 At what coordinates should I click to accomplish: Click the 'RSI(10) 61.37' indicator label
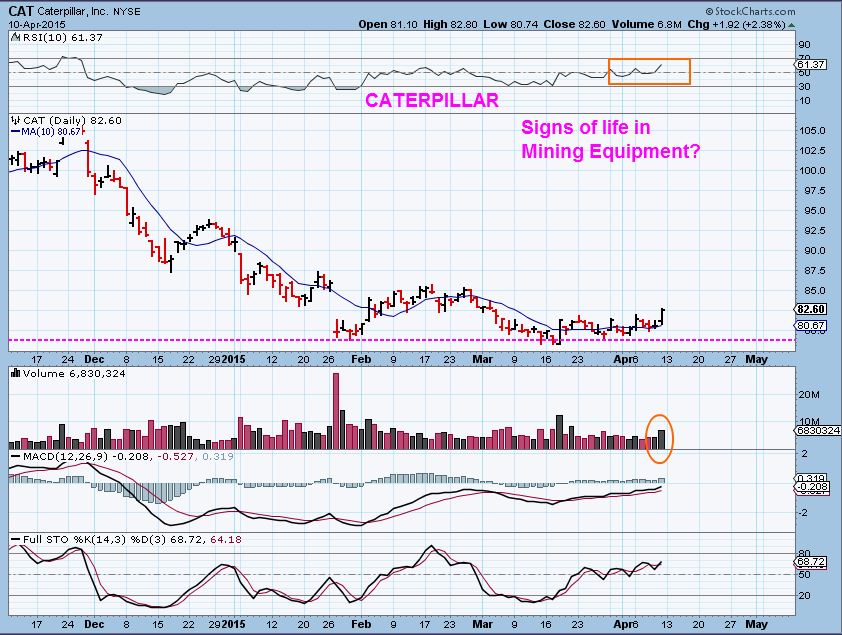click(62, 38)
